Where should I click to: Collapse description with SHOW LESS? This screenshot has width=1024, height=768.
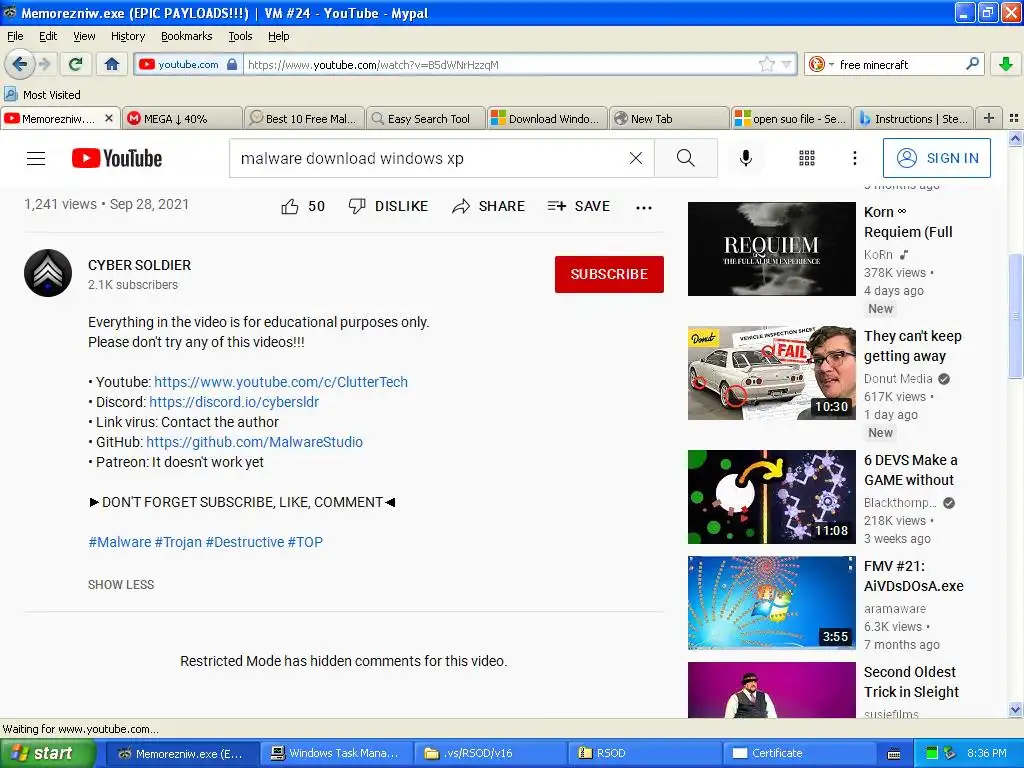pos(121,584)
